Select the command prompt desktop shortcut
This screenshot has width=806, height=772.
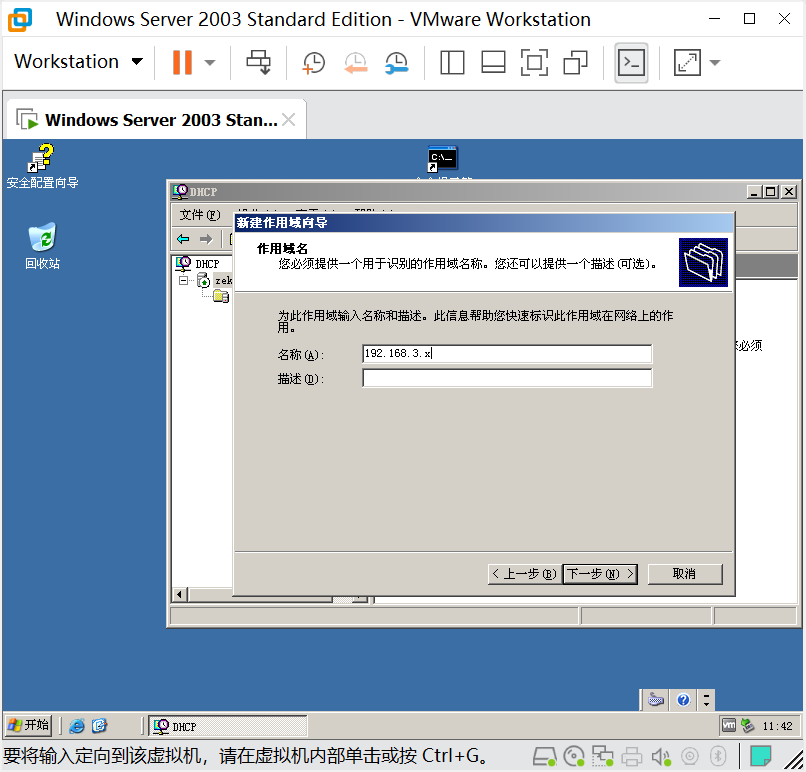pos(443,160)
